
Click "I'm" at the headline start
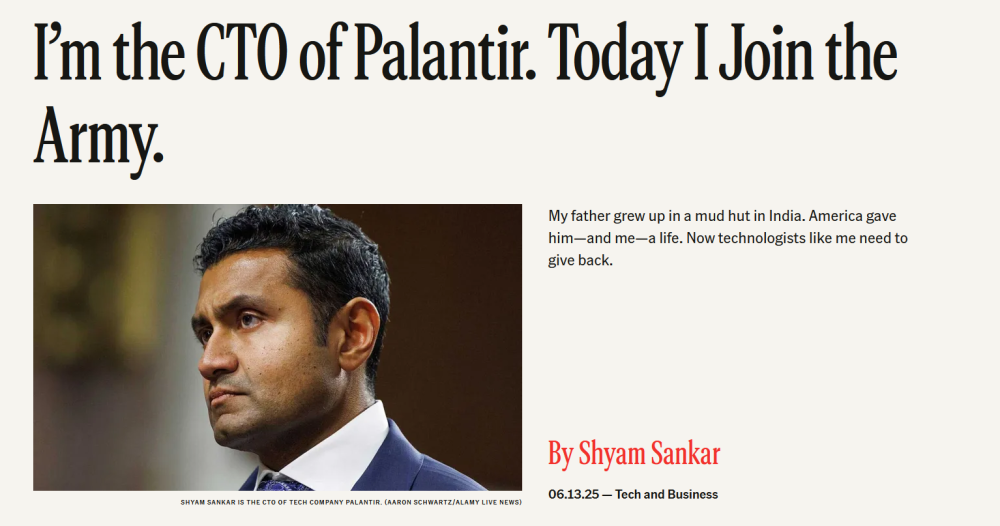[x=67, y=54]
